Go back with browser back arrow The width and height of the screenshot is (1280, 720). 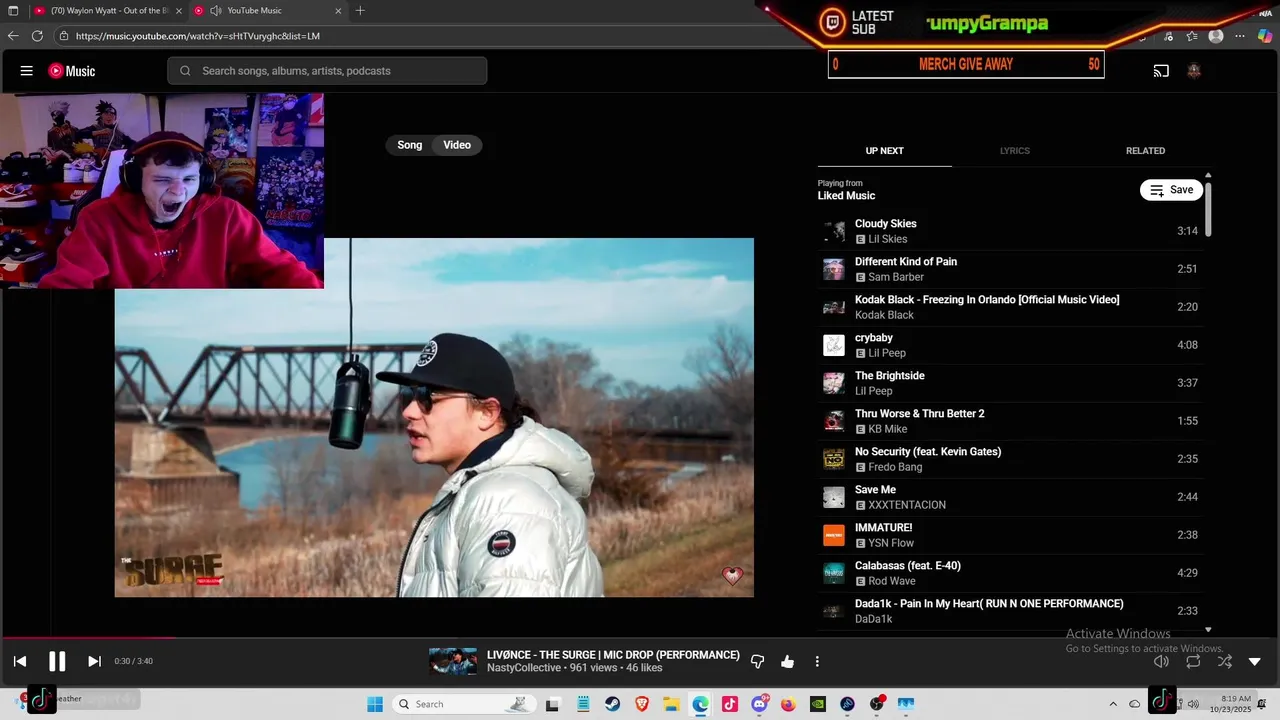(x=13, y=36)
